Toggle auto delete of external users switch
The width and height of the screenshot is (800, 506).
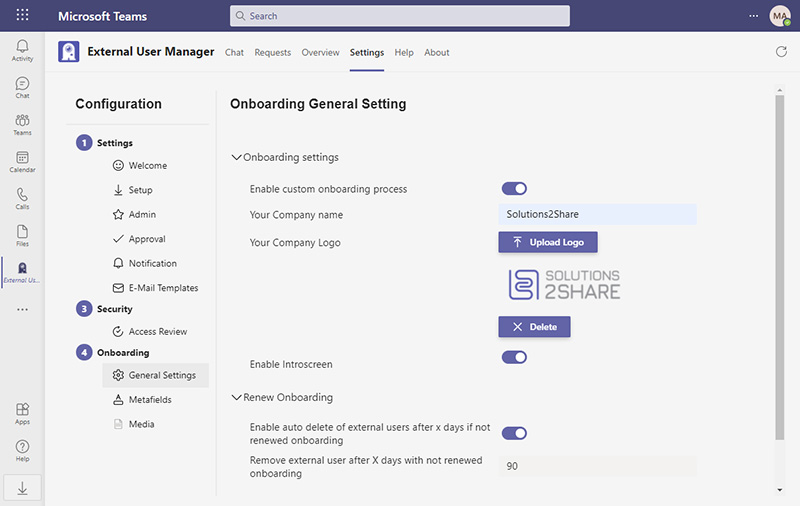[514, 433]
